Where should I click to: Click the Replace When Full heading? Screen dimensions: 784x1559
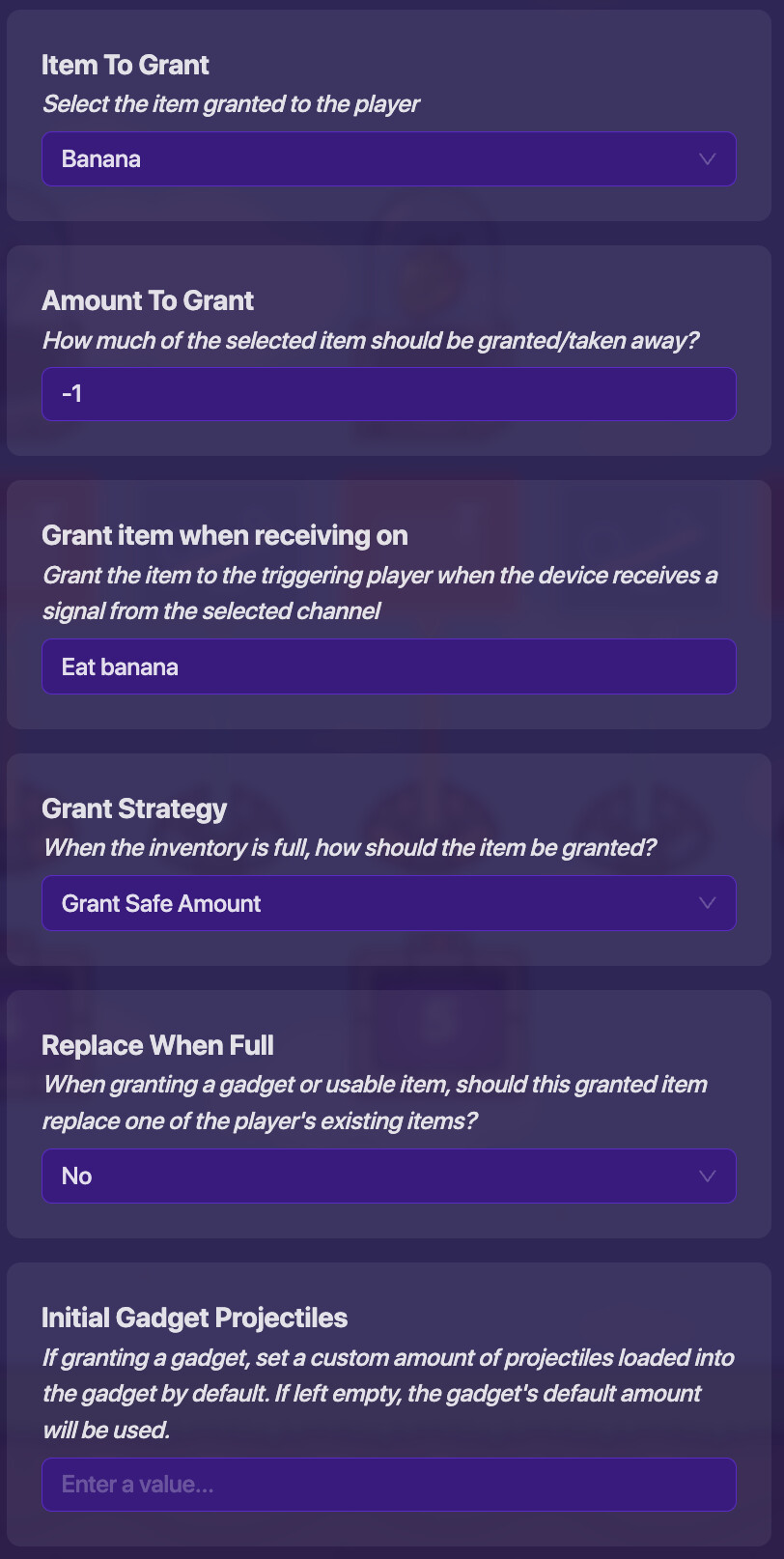tap(157, 1045)
